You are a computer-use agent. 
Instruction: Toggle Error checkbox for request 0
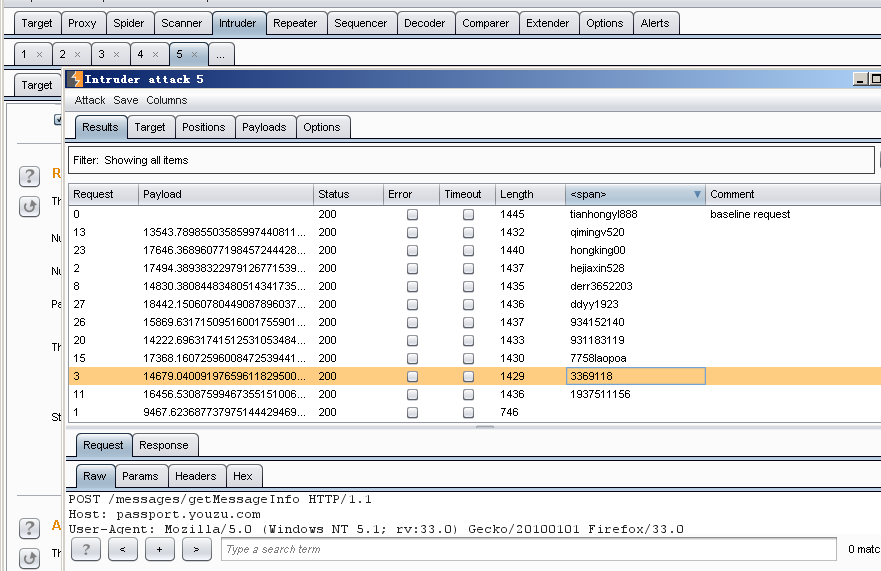click(x=412, y=215)
